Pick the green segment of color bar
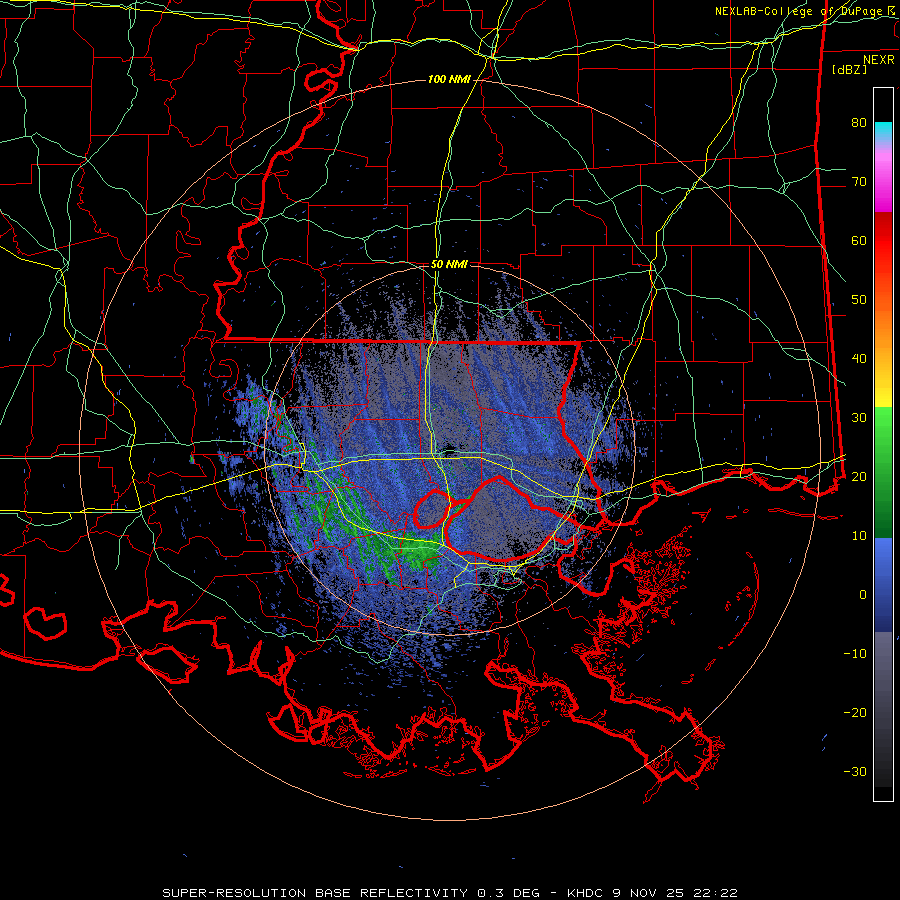The width and height of the screenshot is (900, 900). 883,471
